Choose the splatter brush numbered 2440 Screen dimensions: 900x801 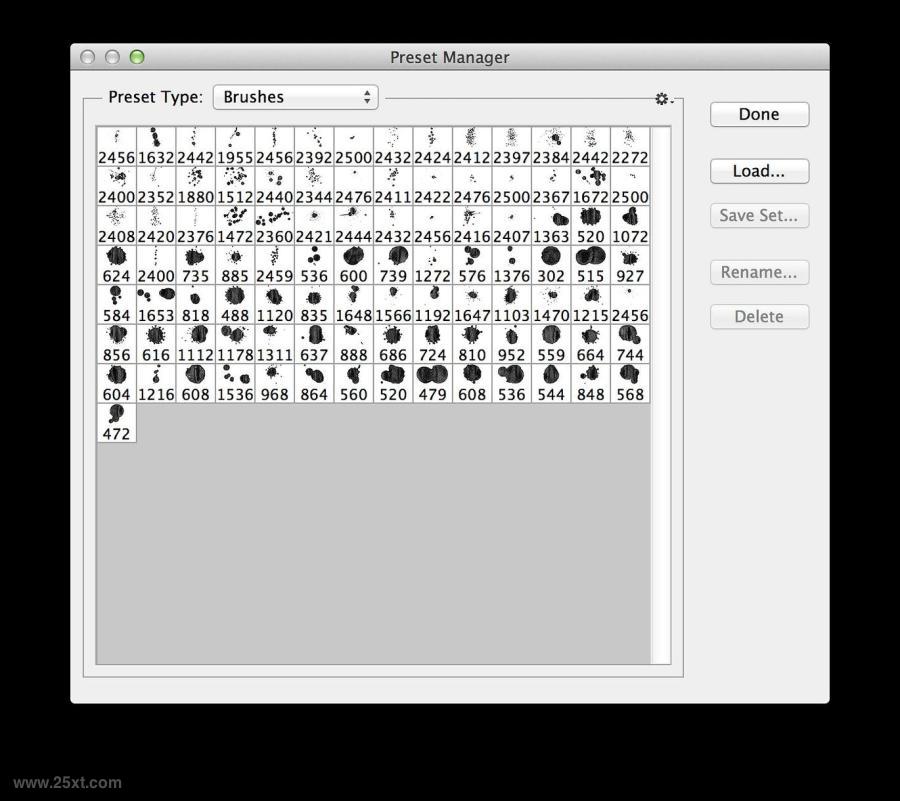(x=274, y=186)
